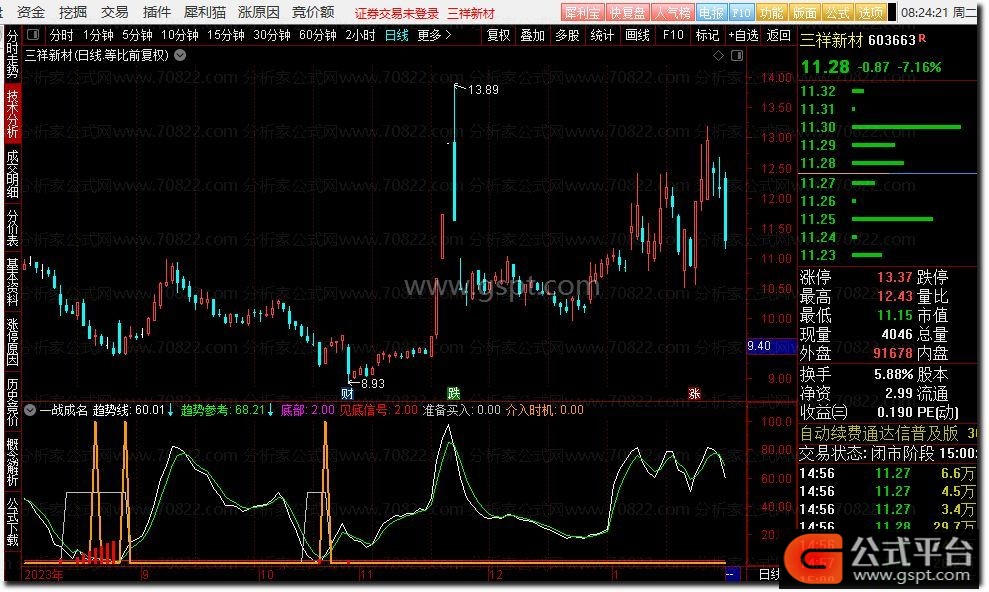Open the 基本资料 sidebar tab
This screenshot has width=989, height=592.
point(12,281)
